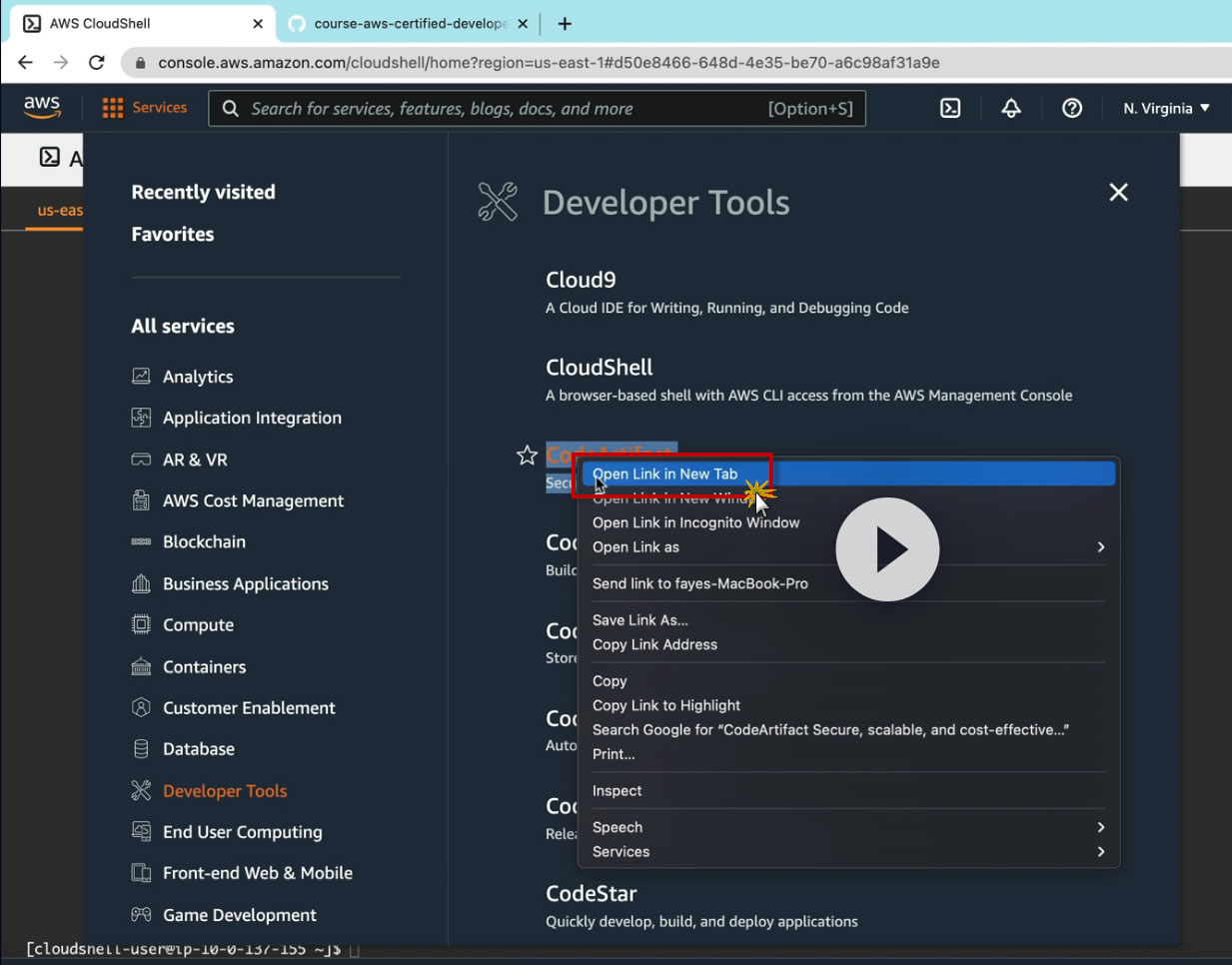Open the Services grid menu
This screenshot has height=965, width=1232.
click(x=113, y=108)
